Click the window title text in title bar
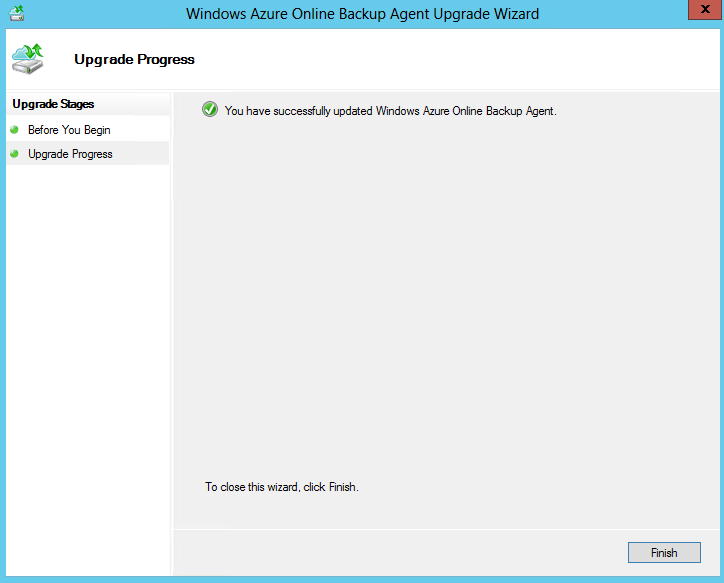 pyautogui.click(x=362, y=14)
